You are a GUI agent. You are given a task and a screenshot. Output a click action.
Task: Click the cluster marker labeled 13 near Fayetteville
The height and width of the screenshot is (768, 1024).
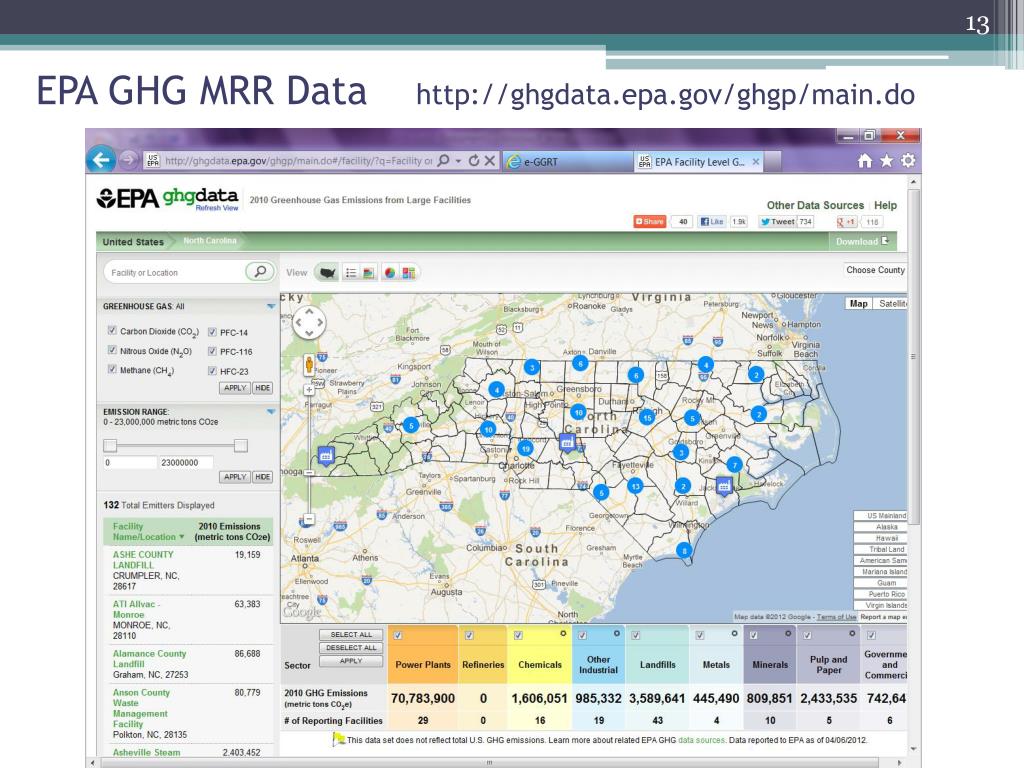(635, 486)
